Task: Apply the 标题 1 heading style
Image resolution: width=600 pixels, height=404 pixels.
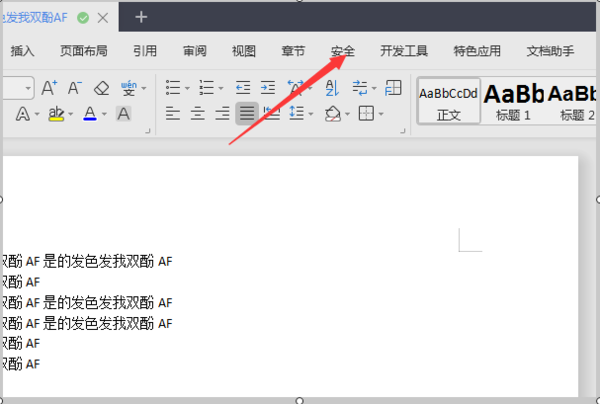Action: coord(514,101)
